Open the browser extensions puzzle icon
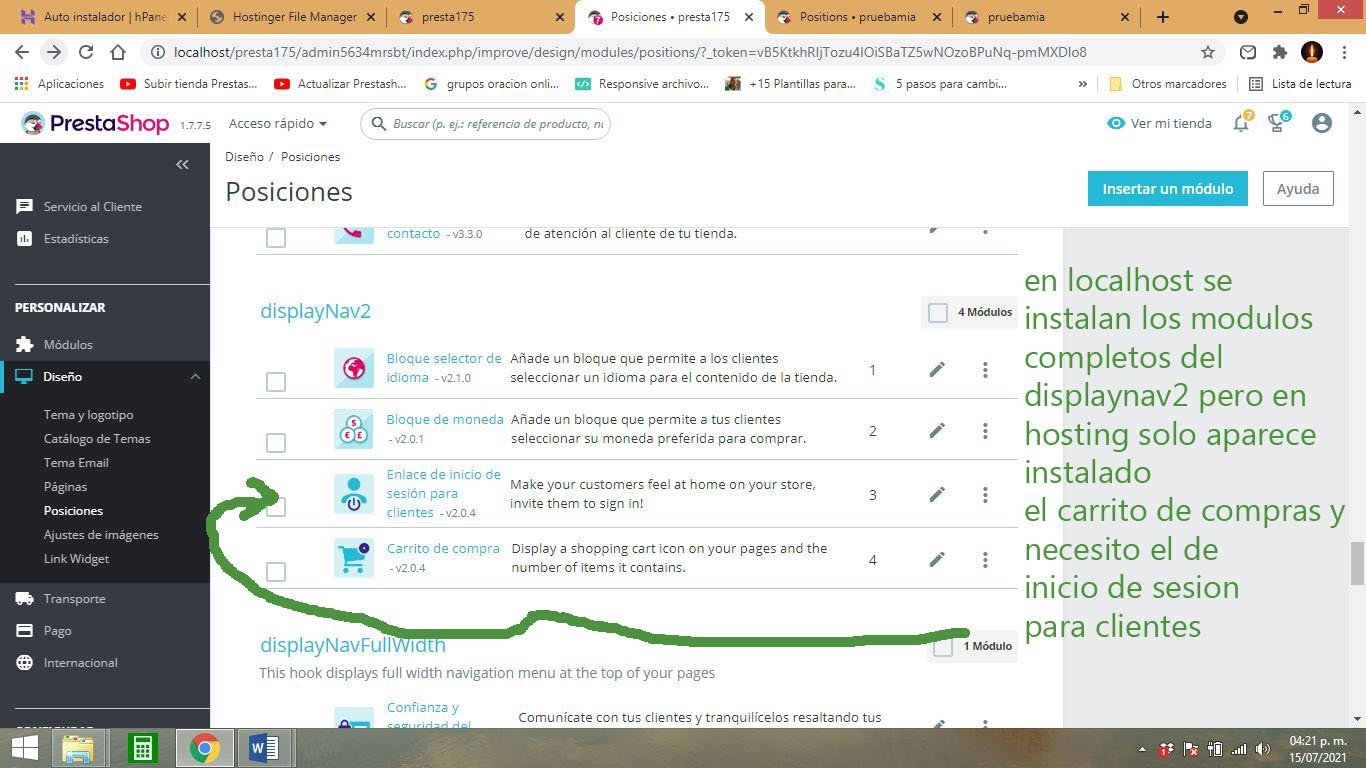 pos(1280,52)
